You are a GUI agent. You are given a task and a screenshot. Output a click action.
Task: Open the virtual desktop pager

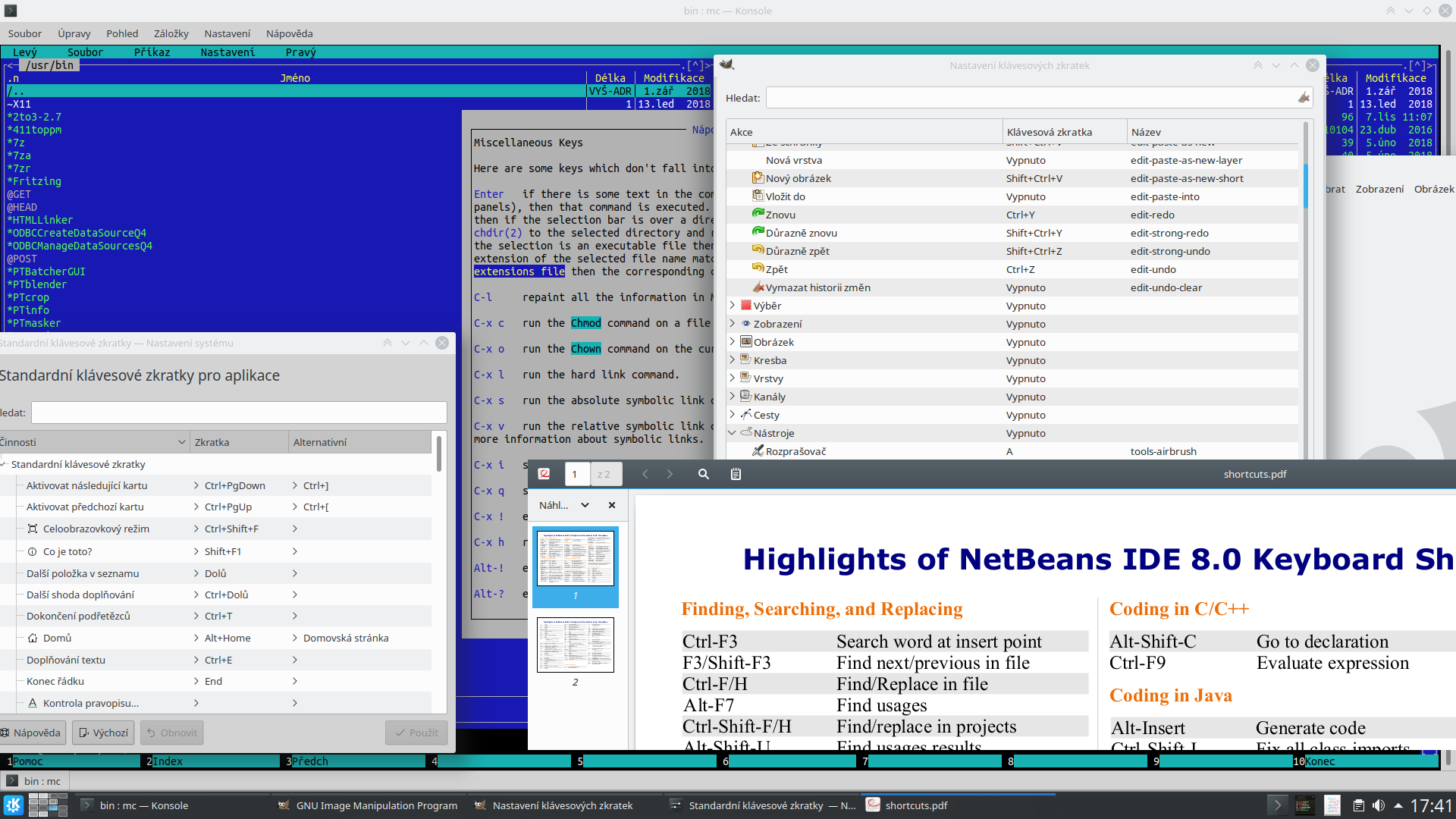point(48,805)
